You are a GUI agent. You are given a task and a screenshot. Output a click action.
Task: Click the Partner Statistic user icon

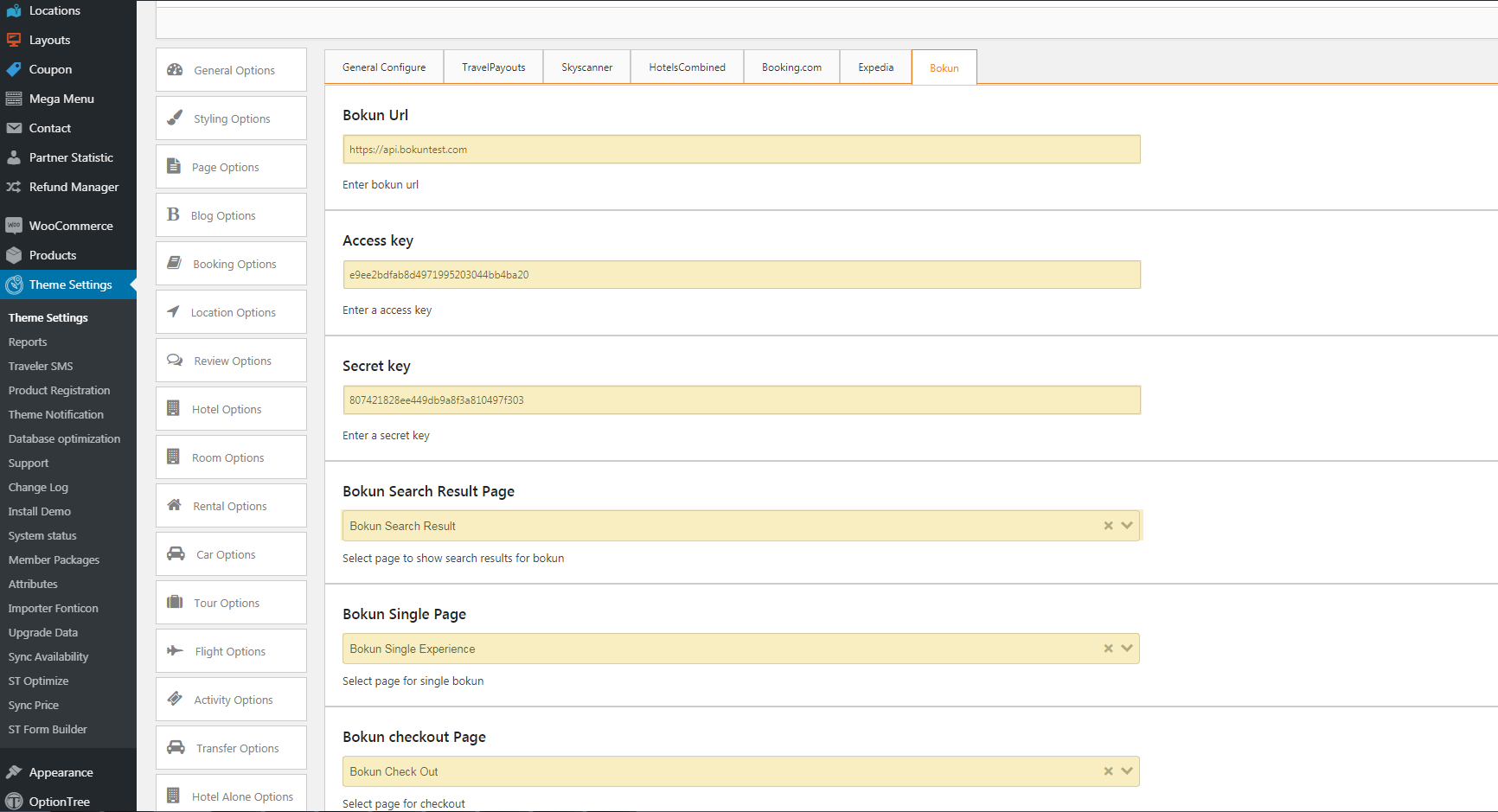14,157
